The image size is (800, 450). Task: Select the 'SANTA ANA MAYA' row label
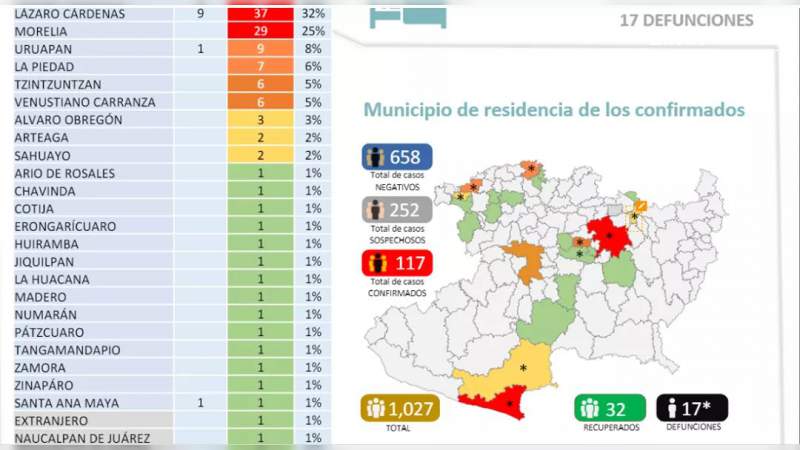coord(66,403)
